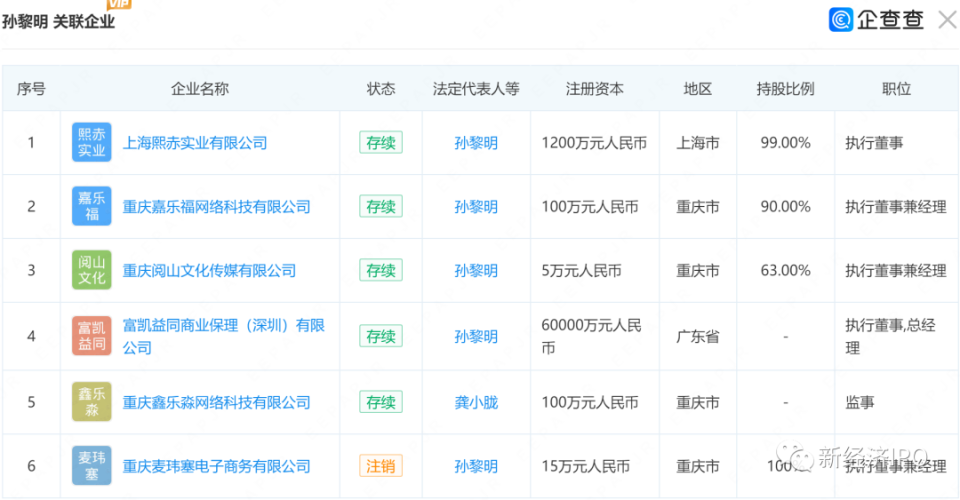Screen dimensions: 960x500
Task: Open 重庆麦玮塞电子商务有限公司 company link
Action: [217, 466]
